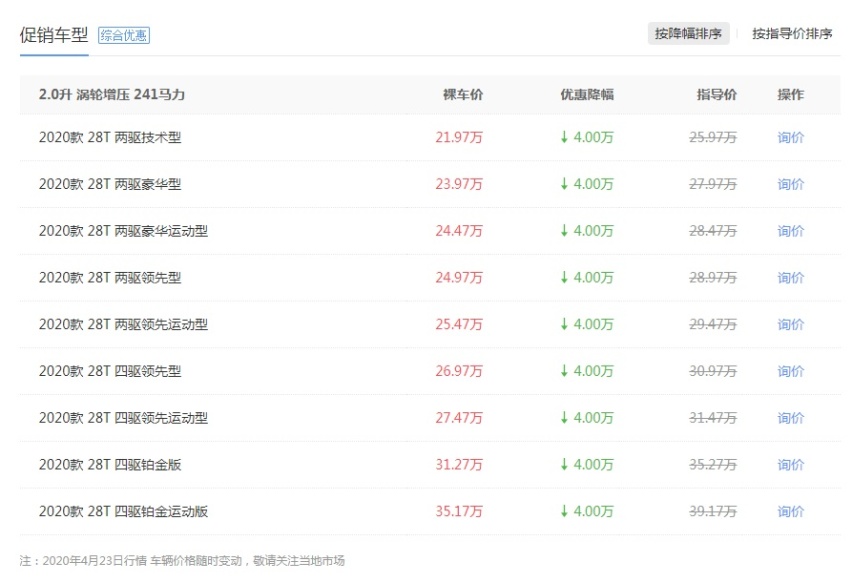Click 询价 for 28T 两驱豪华运动型

(x=790, y=231)
